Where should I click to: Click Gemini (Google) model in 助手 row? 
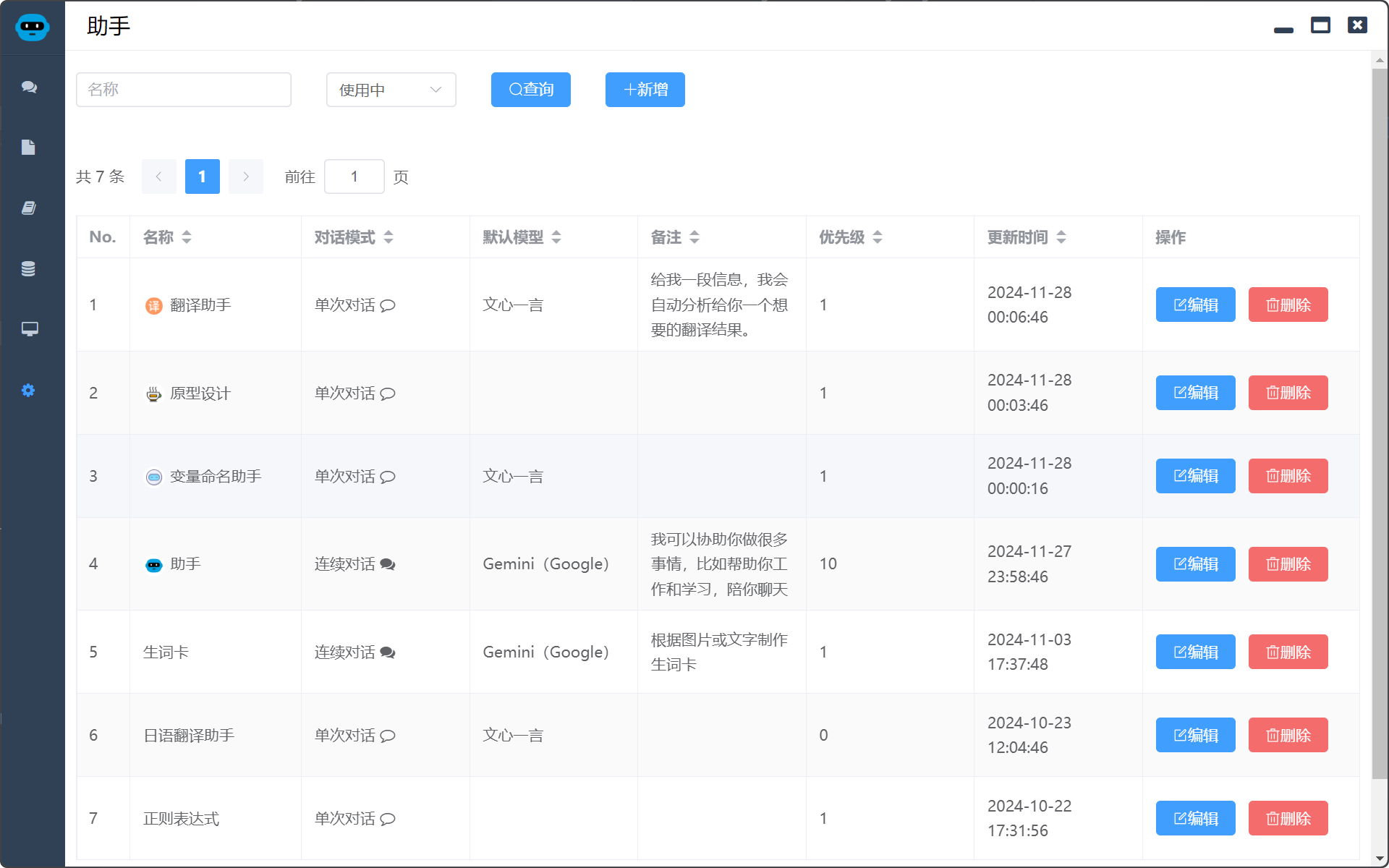546,564
